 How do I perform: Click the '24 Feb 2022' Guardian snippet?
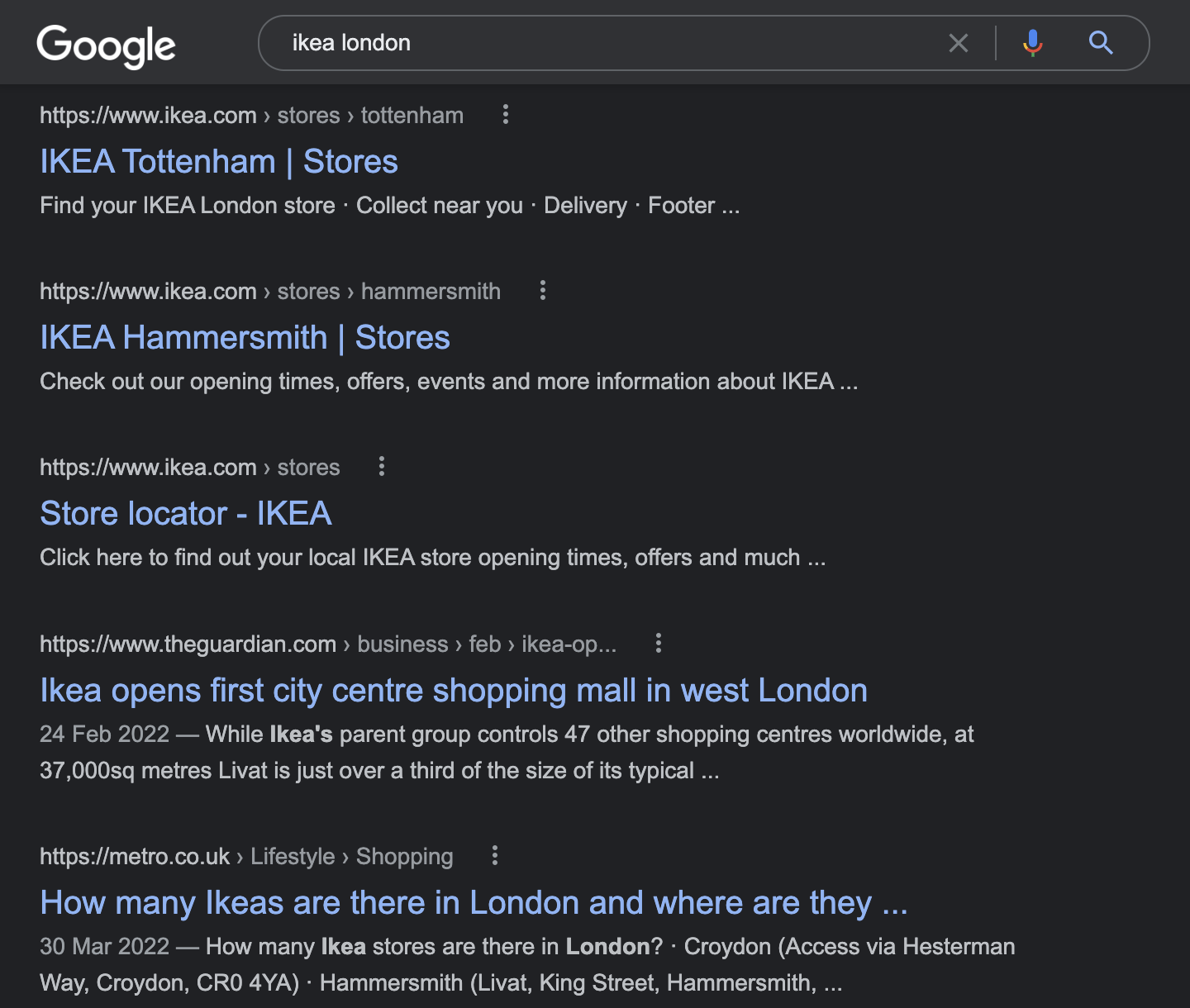click(507, 753)
